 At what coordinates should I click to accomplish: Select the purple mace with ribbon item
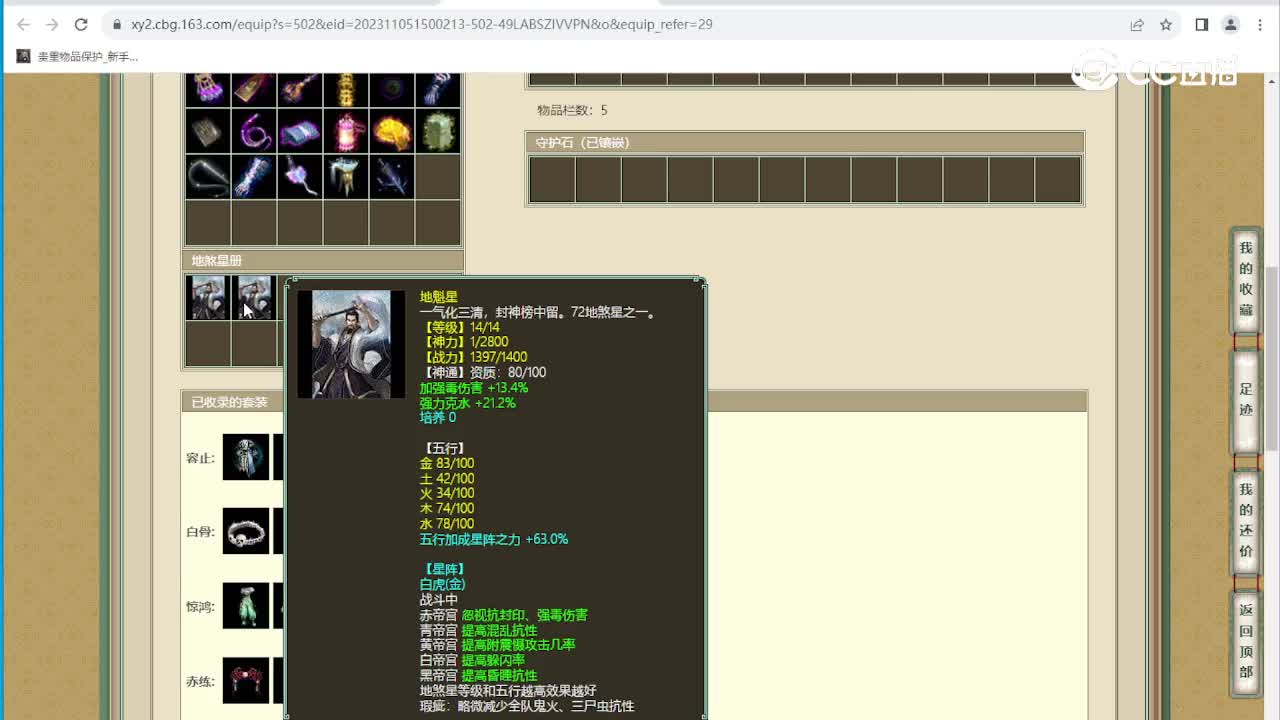point(300,177)
